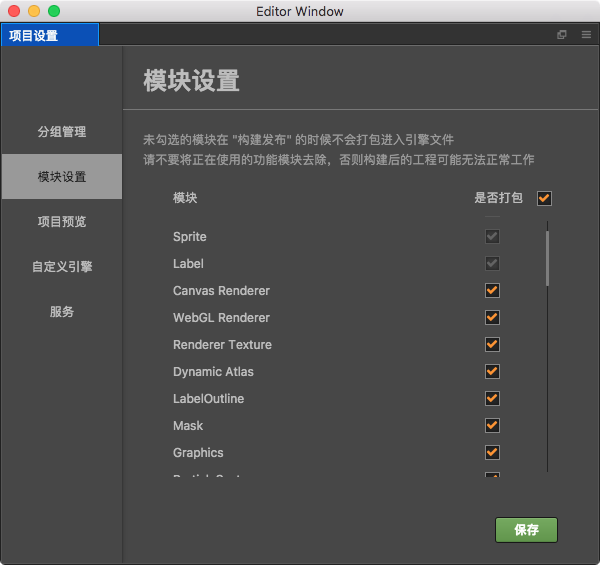Click the disabled Label checkbox
This screenshot has width=600, height=565.
[x=492, y=263]
